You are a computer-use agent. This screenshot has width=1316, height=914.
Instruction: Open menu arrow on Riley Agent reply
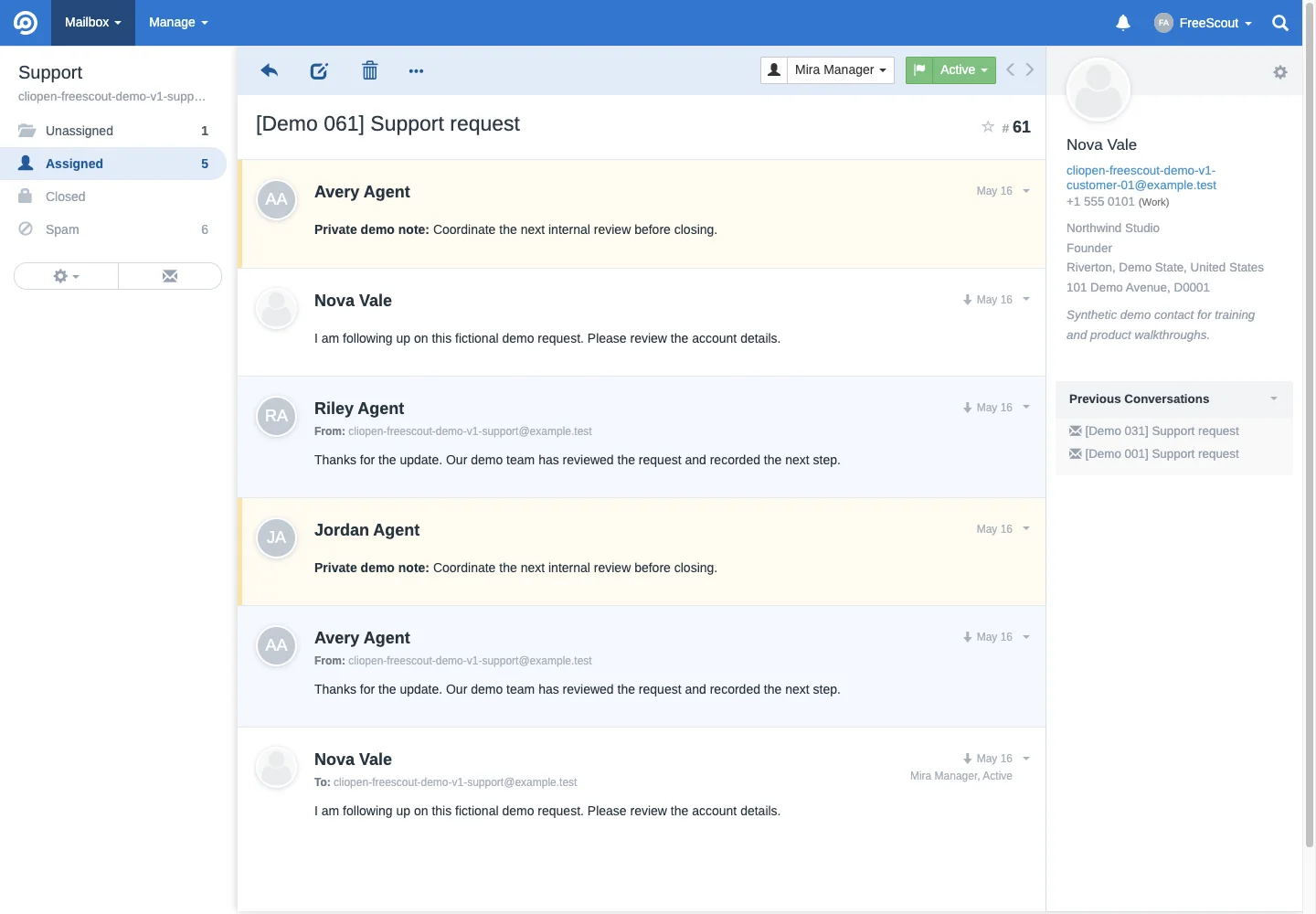[1026, 407]
